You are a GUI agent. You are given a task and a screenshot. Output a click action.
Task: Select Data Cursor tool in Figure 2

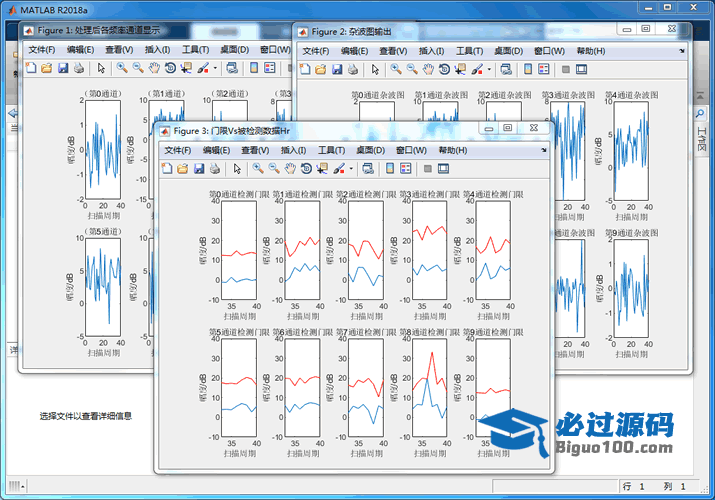(x=460, y=69)
